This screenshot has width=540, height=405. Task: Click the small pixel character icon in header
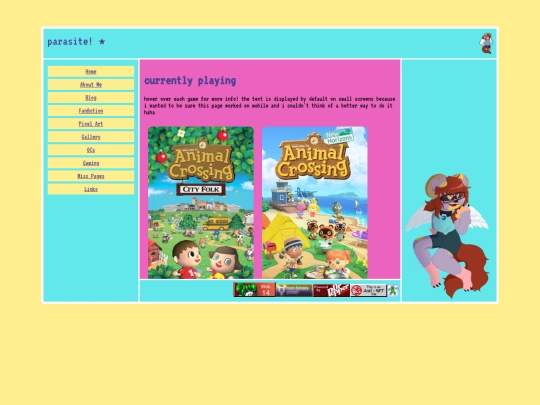486,43
